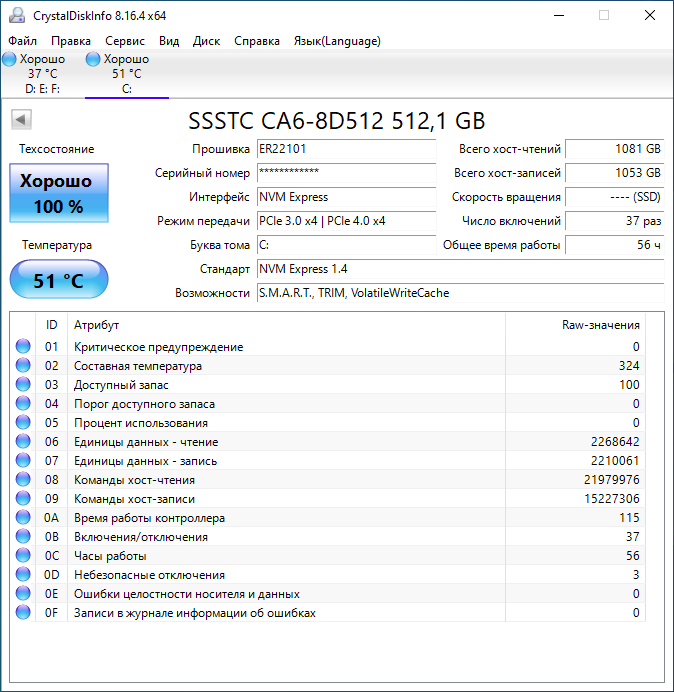Click the status orb for attribute 0F
Image resolution: width=674 pixels, height=692 pixels.
pos(23,612)
